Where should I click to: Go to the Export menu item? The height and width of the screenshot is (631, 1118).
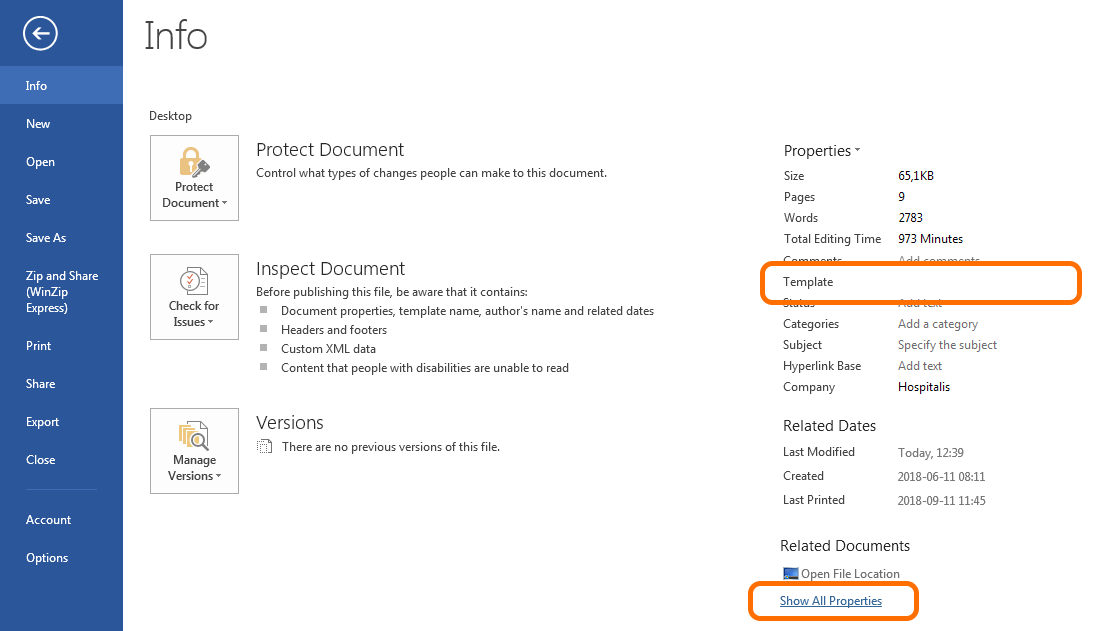pos(43,422)
